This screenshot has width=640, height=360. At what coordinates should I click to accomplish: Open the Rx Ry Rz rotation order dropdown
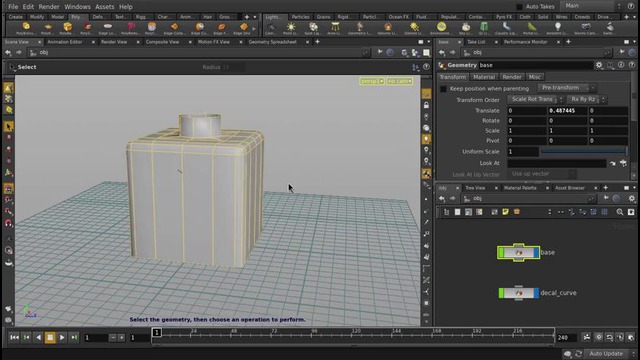click(x=587, y=99)
